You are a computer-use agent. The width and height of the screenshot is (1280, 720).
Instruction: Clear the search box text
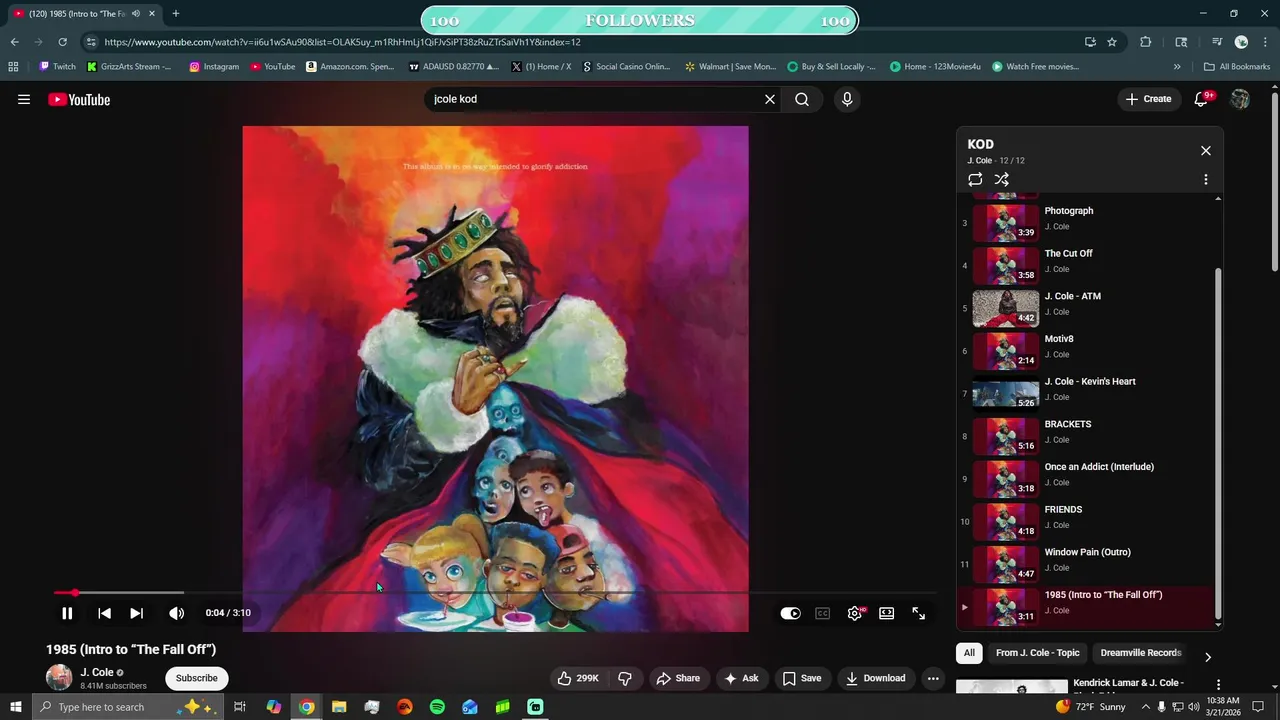[x=770, y=99]
